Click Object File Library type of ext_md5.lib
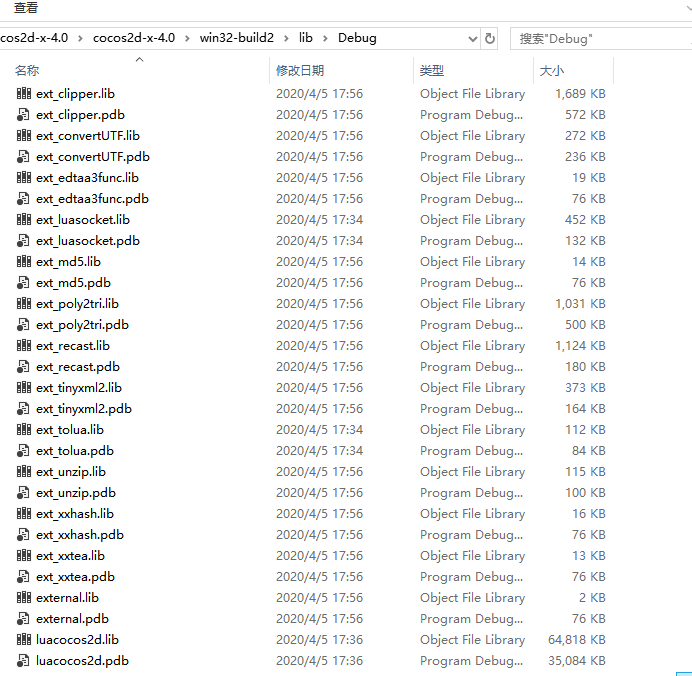Image resolution: width=692 pixels, height=676 pixels. (472, 262)
